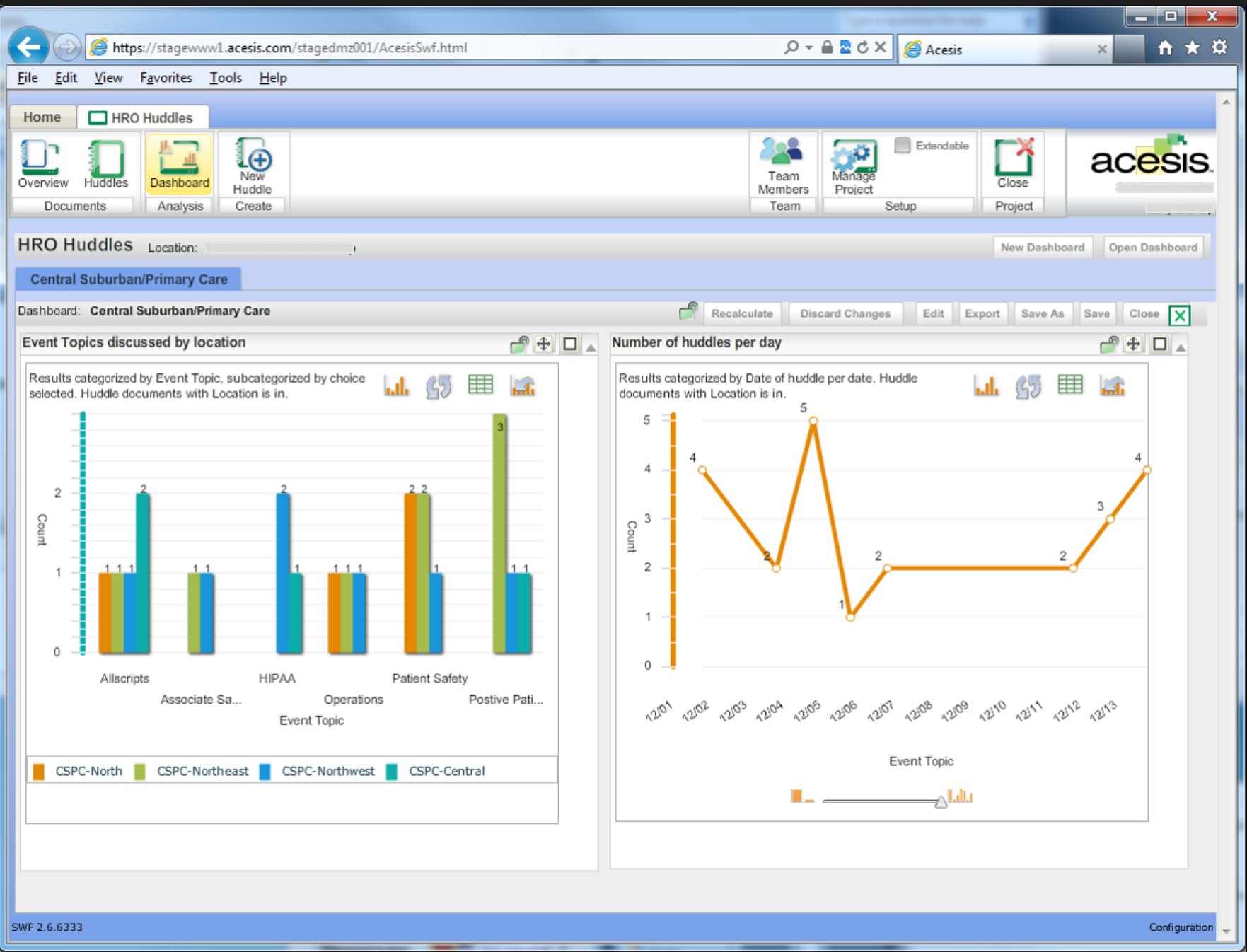
Task: Toggle CSPC-Northeast legend swatch
Action: click(140, 772)
